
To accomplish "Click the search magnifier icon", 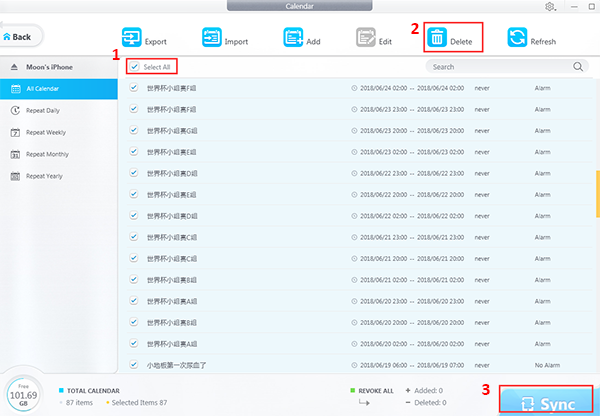I will (578, 67).
